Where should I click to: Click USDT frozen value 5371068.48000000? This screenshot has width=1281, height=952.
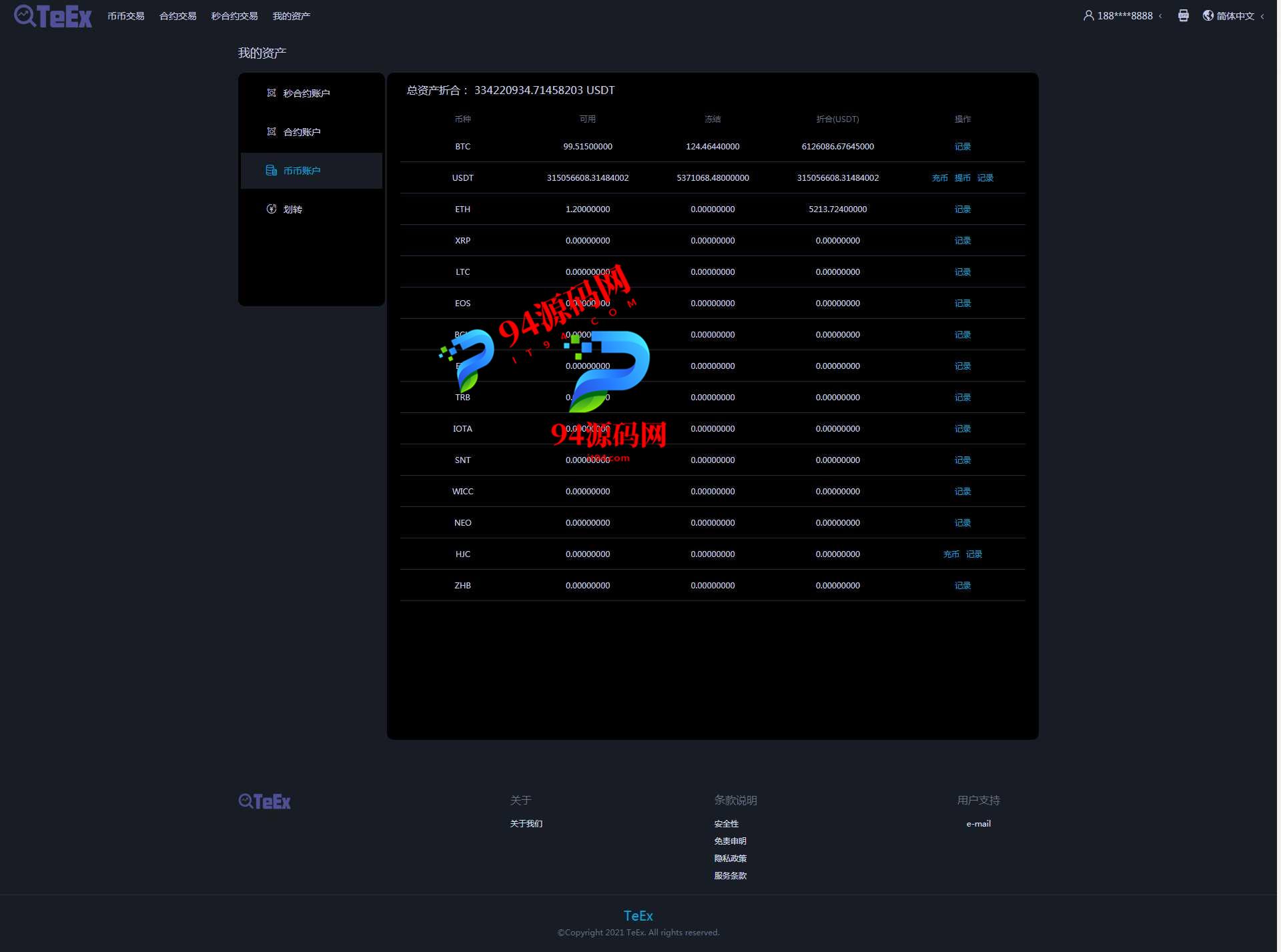[713, 178]
